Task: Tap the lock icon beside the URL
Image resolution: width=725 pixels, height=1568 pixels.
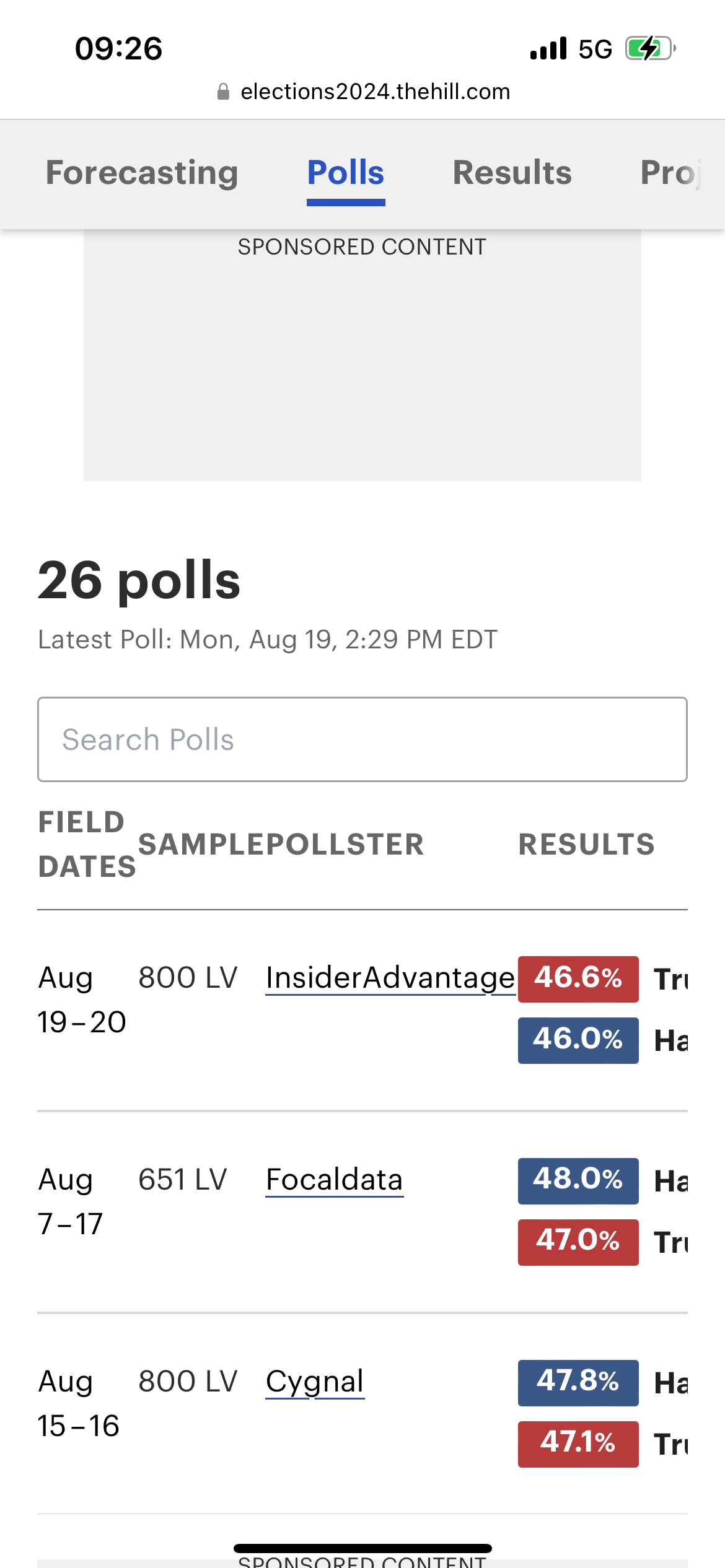Action: 223,92
